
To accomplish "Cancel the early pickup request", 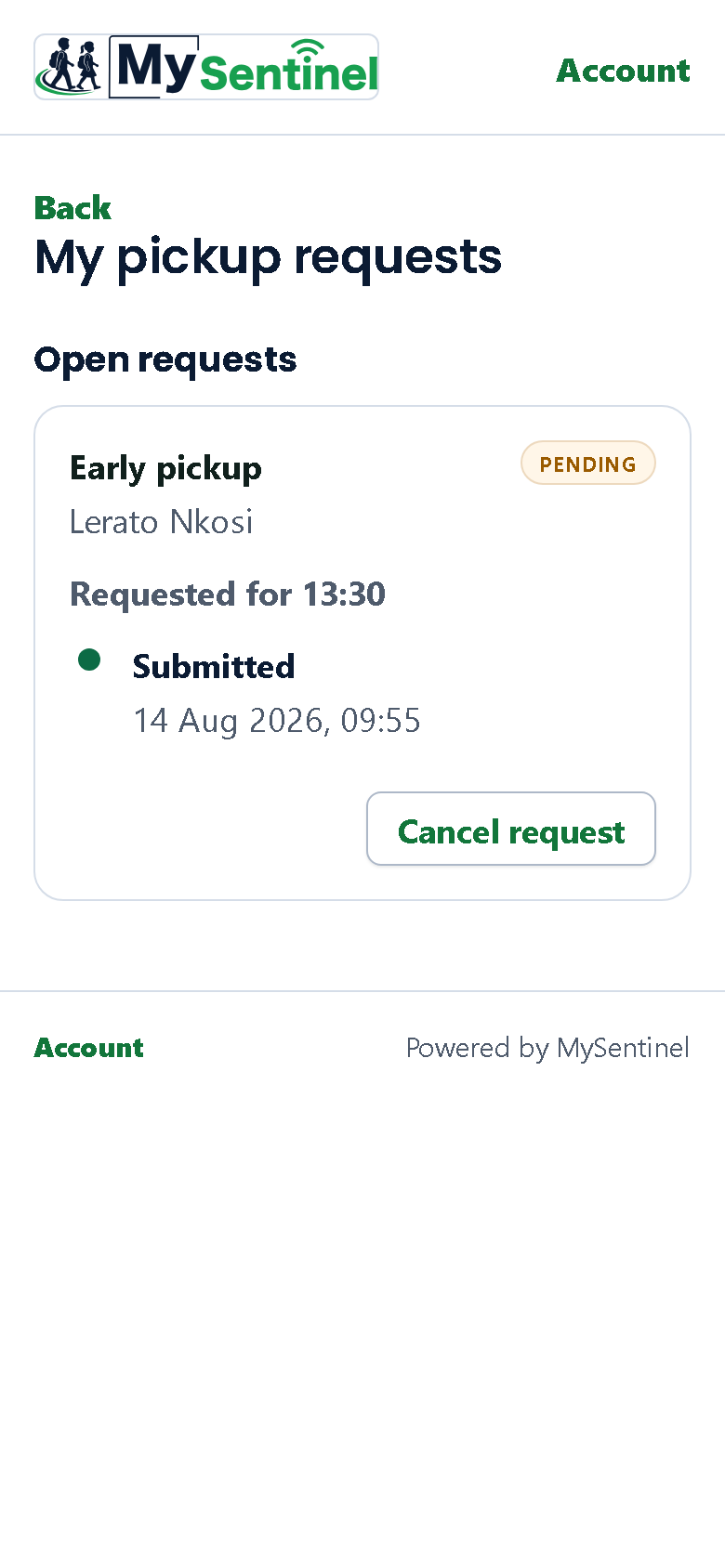I will 511,829.
